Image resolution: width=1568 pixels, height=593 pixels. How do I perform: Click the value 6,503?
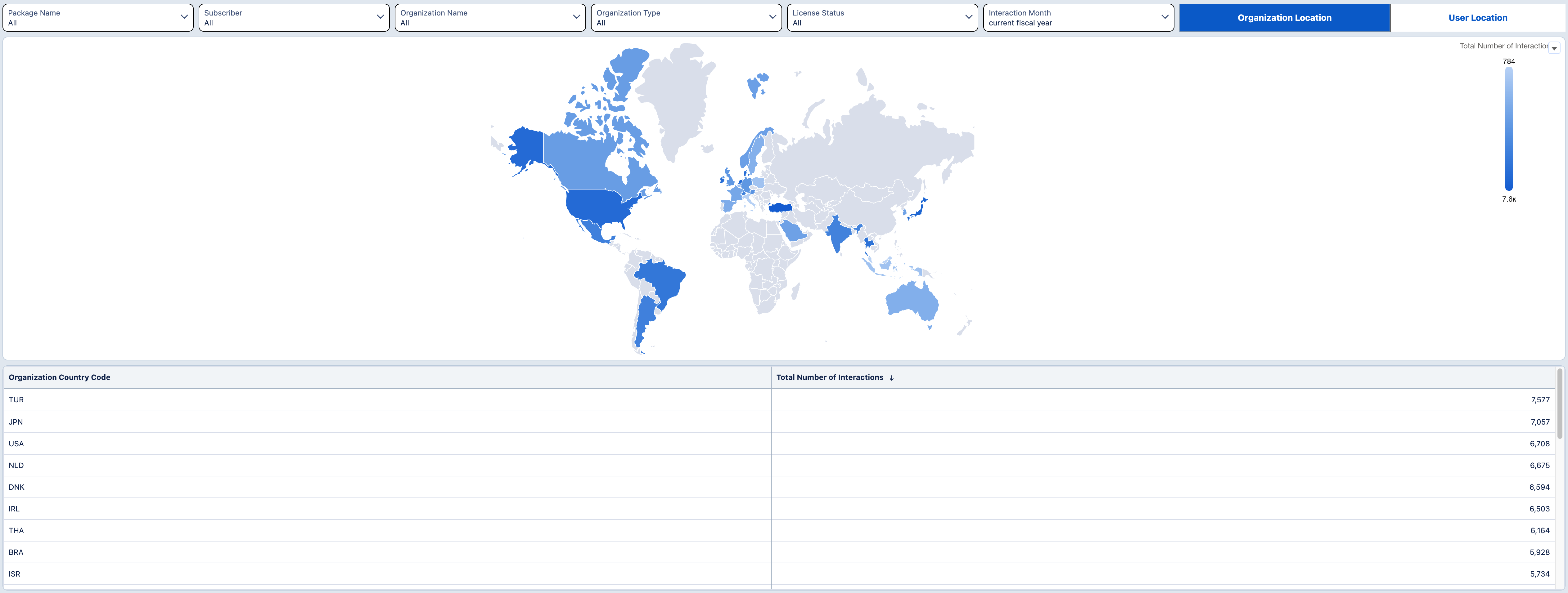(1539, 508)
